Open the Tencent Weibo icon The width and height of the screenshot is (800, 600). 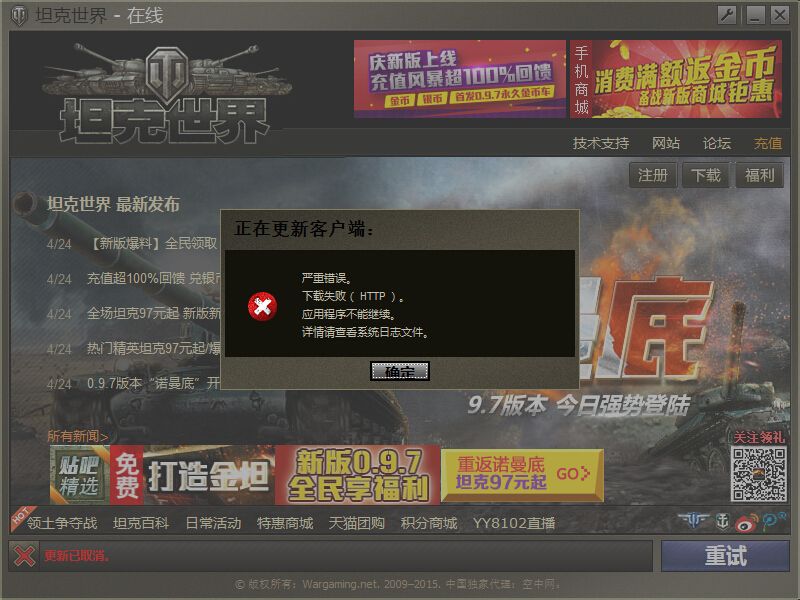(x=774, y=521)
